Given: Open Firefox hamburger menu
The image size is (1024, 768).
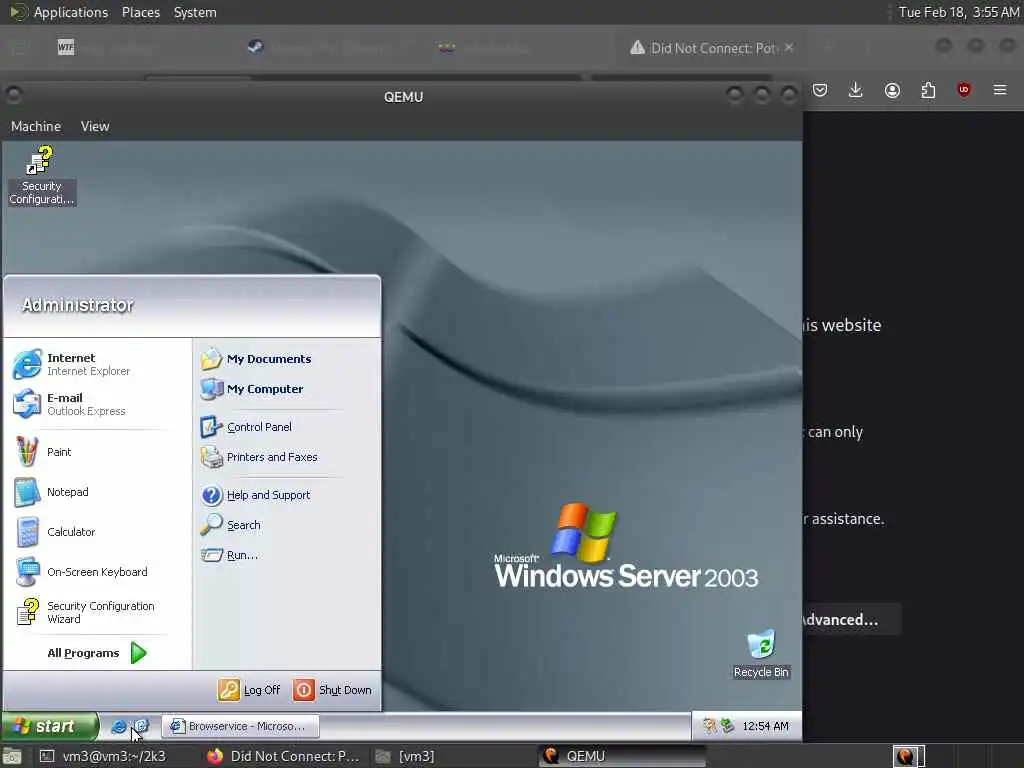Looking at the screenshot, I should tap(1000, 90).
